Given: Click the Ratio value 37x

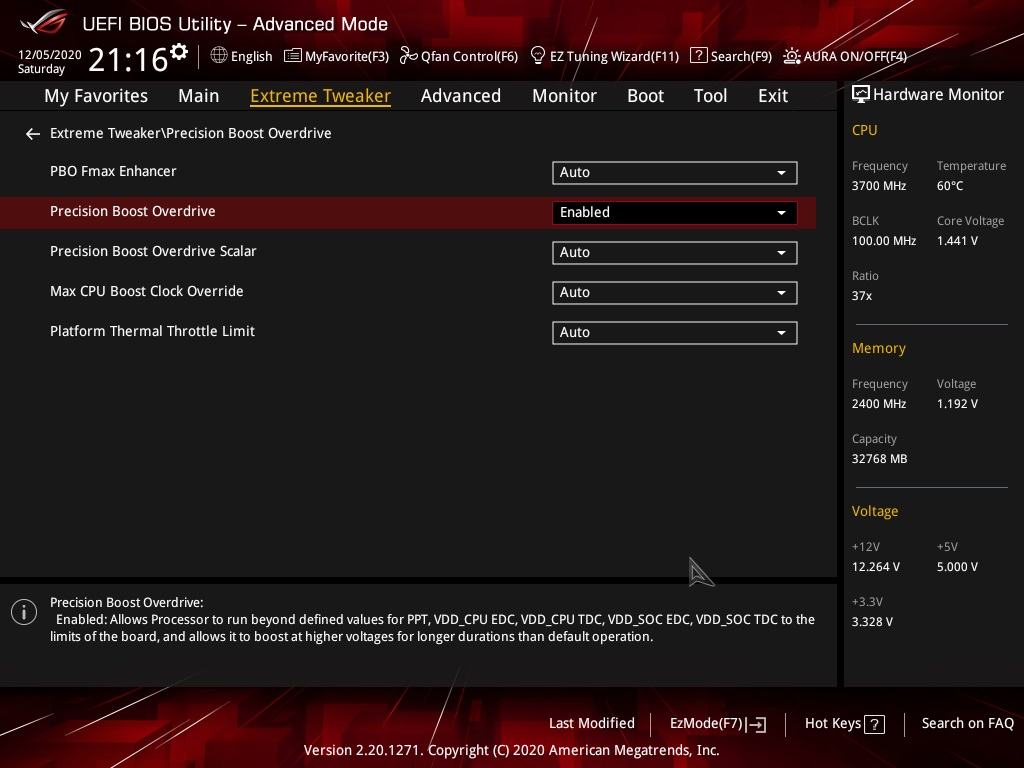Looking at the screenshot, I should pyautogui.click(x=862, y=296).
